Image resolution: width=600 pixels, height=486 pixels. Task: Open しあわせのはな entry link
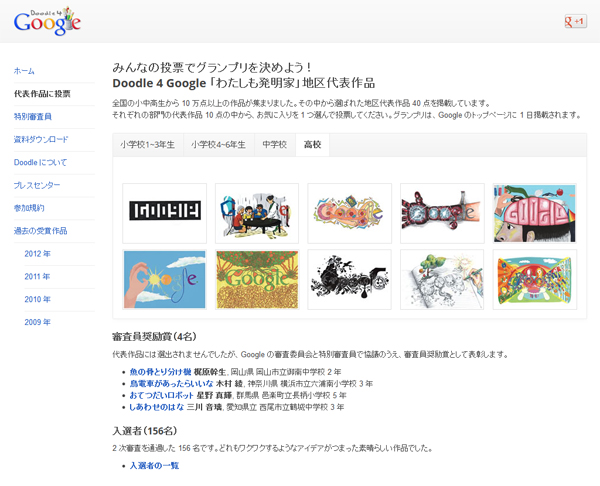point(157,407)
